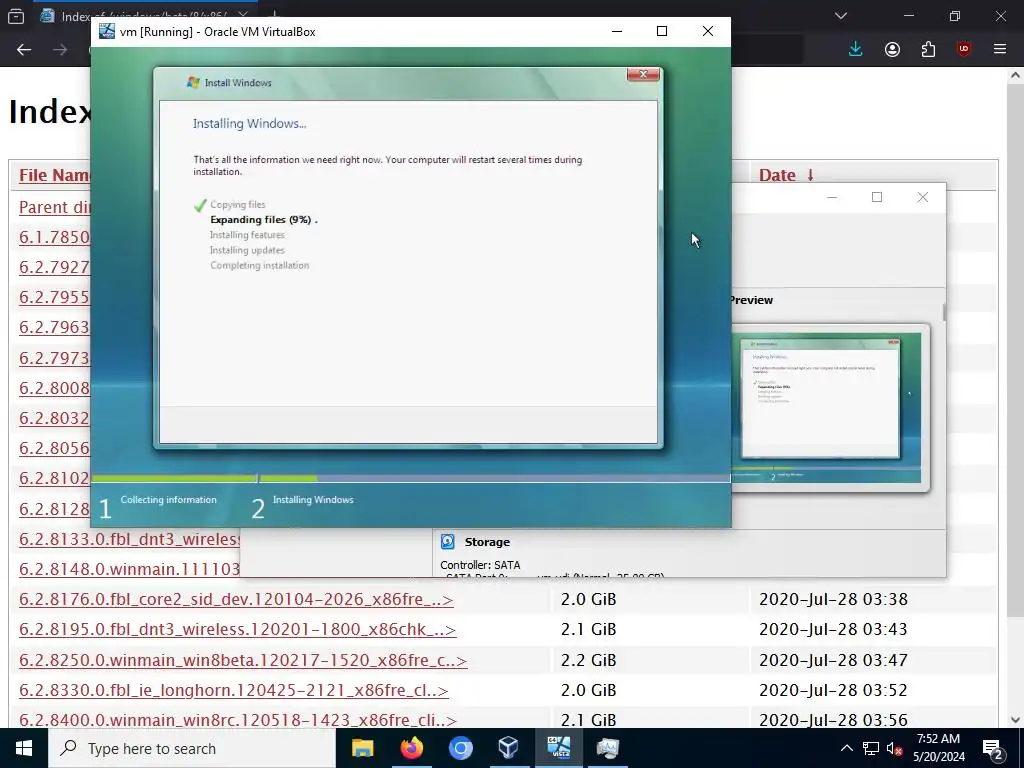Click the 'Collecting information' stage label
Screen dimensions: 1024x768
pos(168,500)
